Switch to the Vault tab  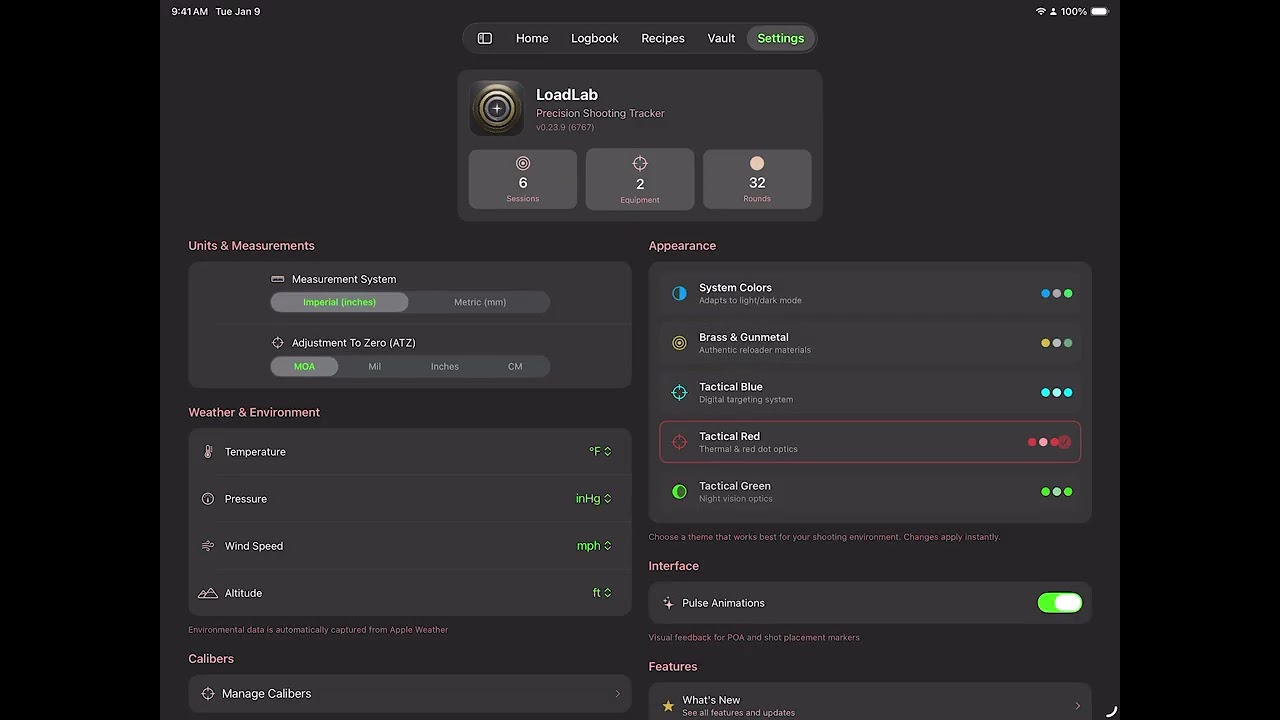pos(721,38)
